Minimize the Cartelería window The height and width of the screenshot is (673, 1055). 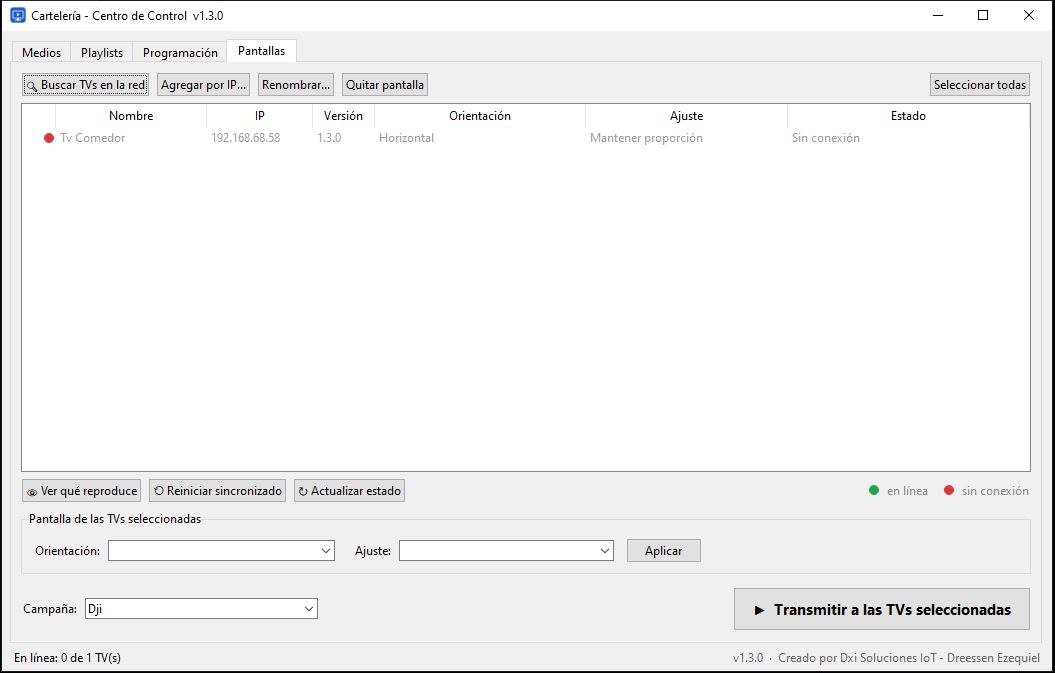[938, 15]
